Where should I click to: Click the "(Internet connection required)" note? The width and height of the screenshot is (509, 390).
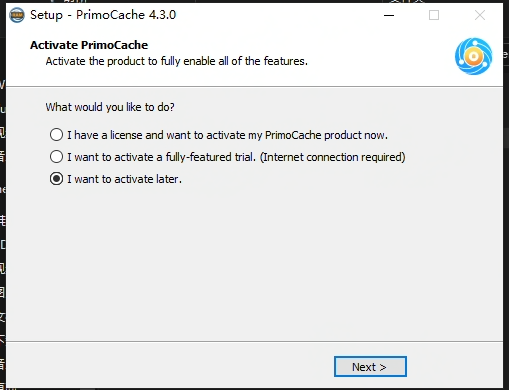(x=333, y=157)
